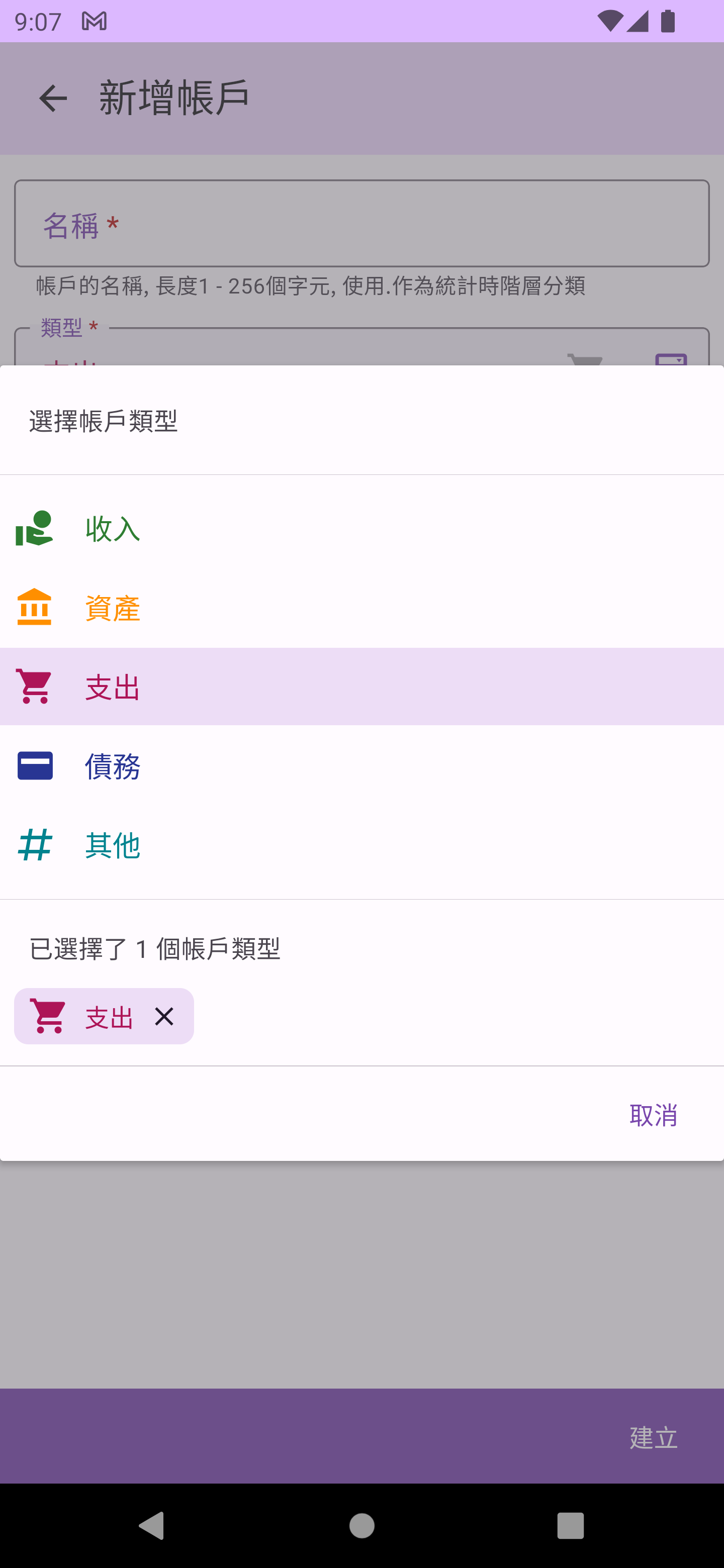Tap the orange bank asset icon

coord(34,607)
